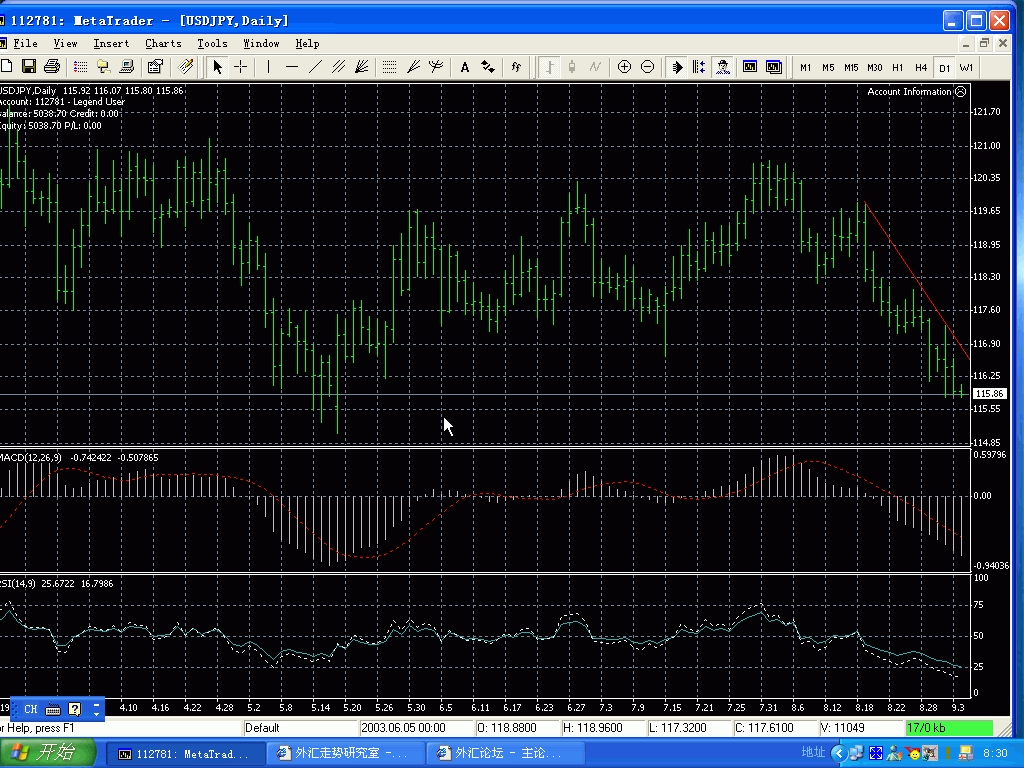Screen dimensions: 1024x768
Task: Click the multiple chart windows icon
Action: pos(773,67)
